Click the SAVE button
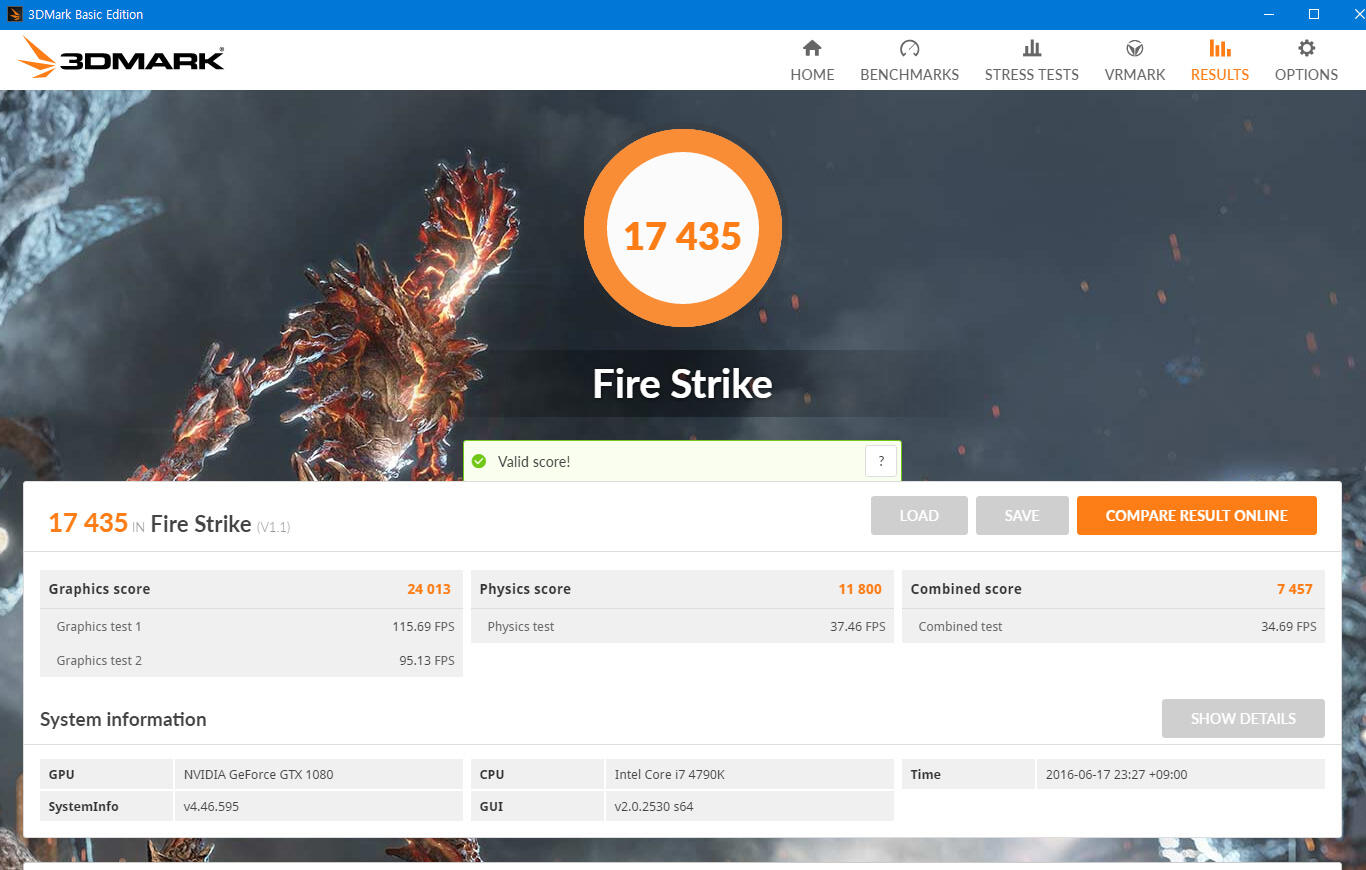 click(x=1022, y=516)
